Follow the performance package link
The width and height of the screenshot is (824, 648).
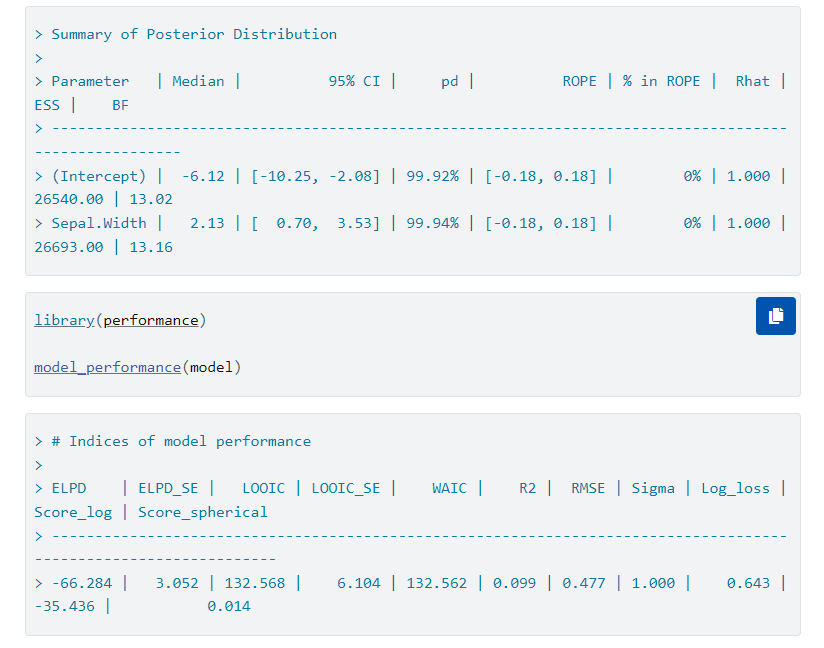(154, 320)
